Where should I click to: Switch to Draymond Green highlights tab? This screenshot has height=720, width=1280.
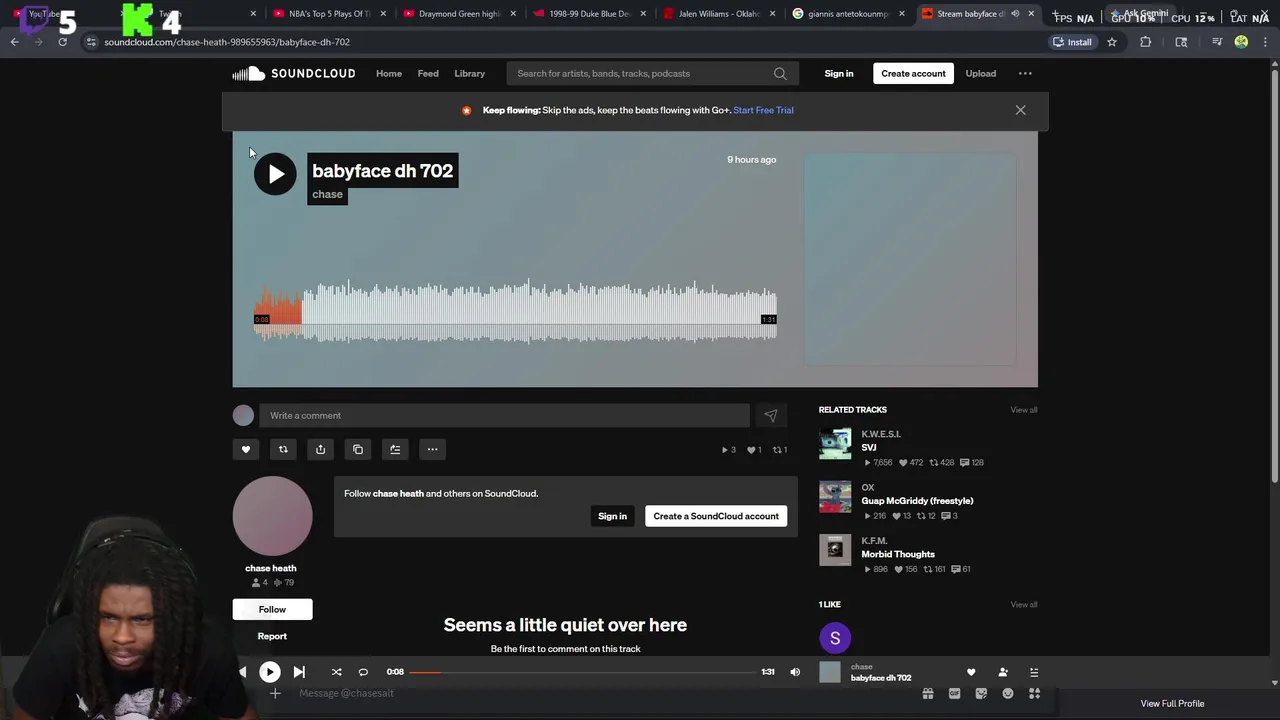(x=459, y=14)
